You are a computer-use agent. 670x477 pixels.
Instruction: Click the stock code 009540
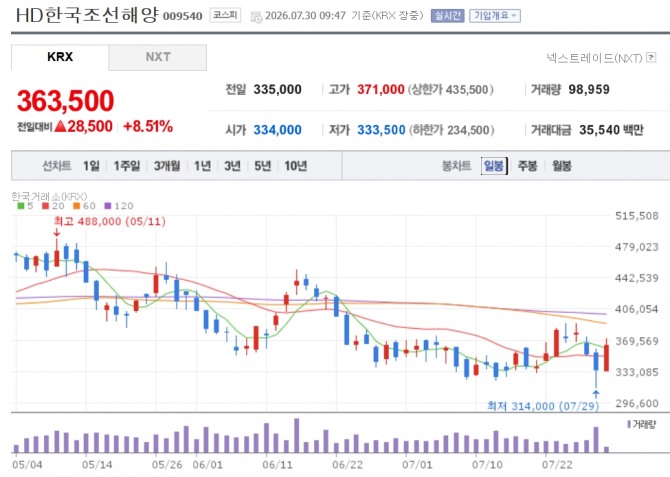click(182, 16)
